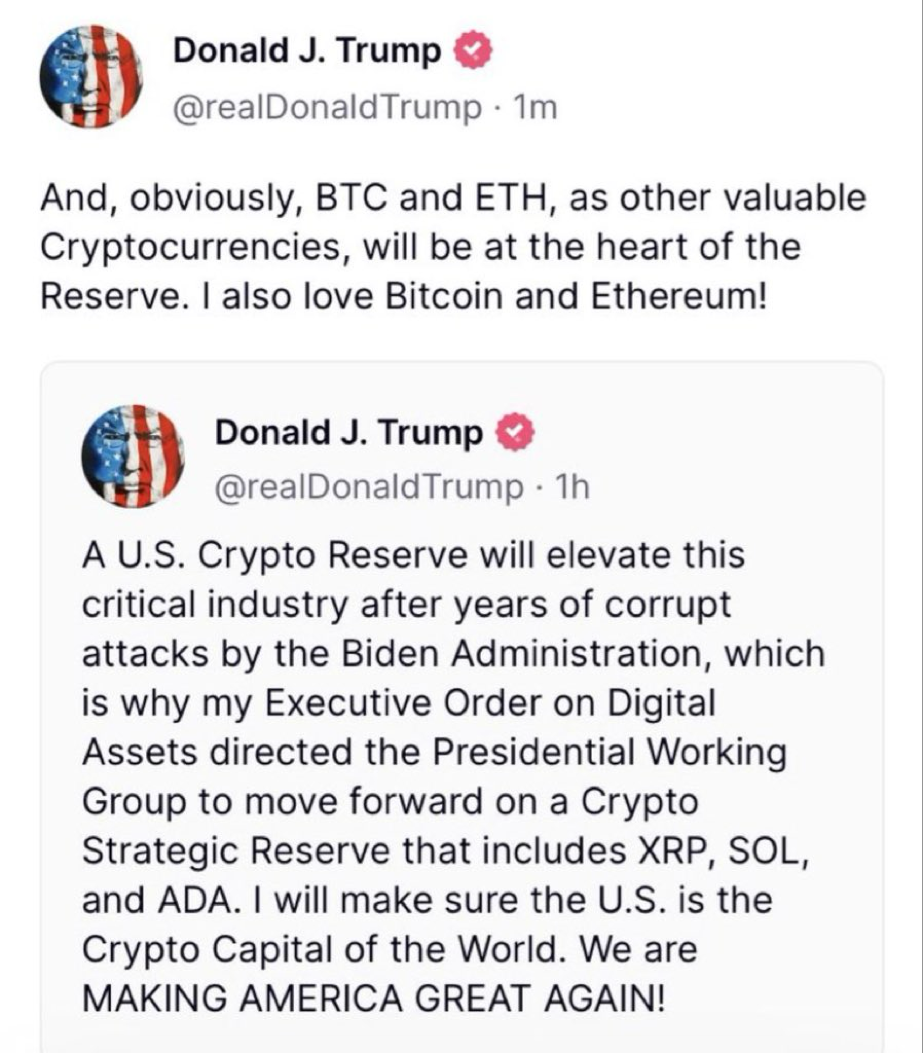Click "Group to move forward on a Crypto" line
The width and height of the screenshot is (923, 1053).
point(389,802)
